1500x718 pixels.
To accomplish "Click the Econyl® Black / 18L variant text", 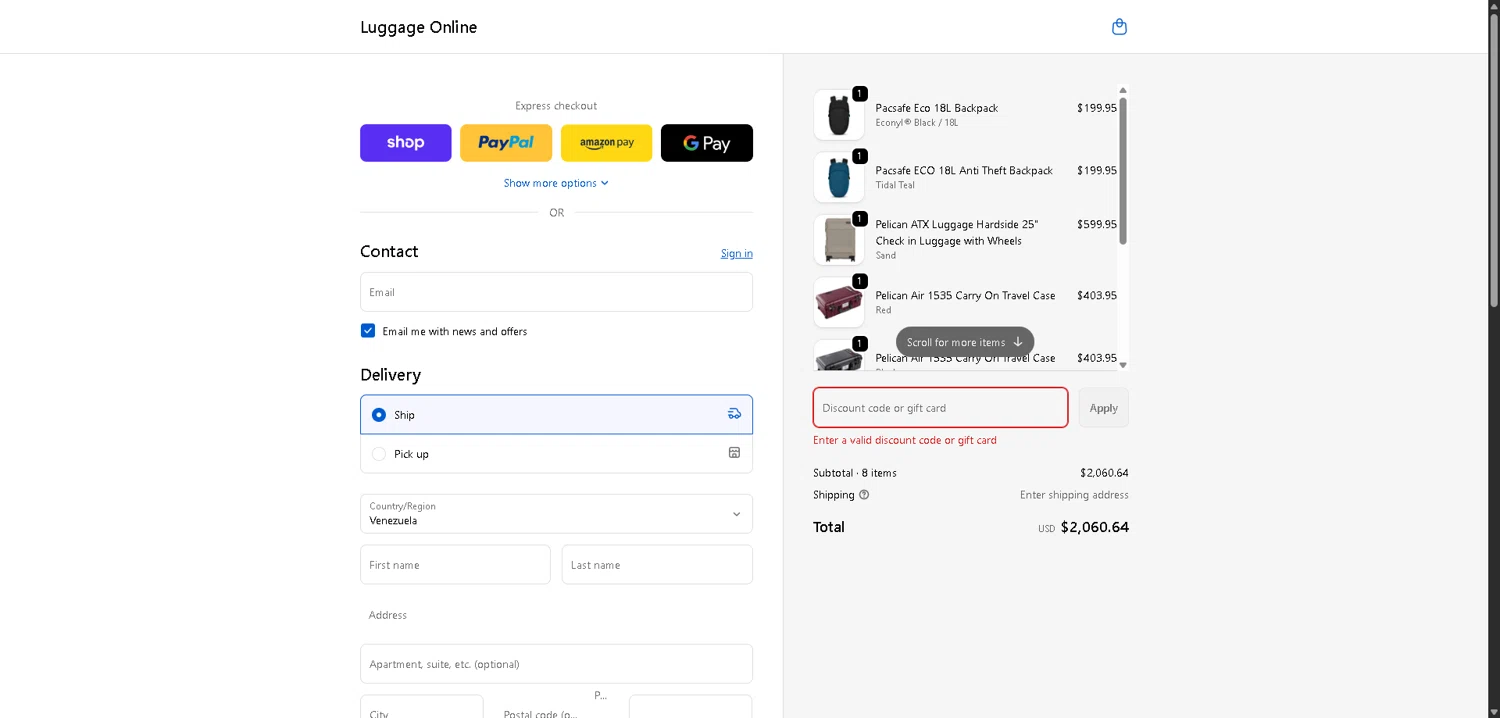I will [917, 123].
